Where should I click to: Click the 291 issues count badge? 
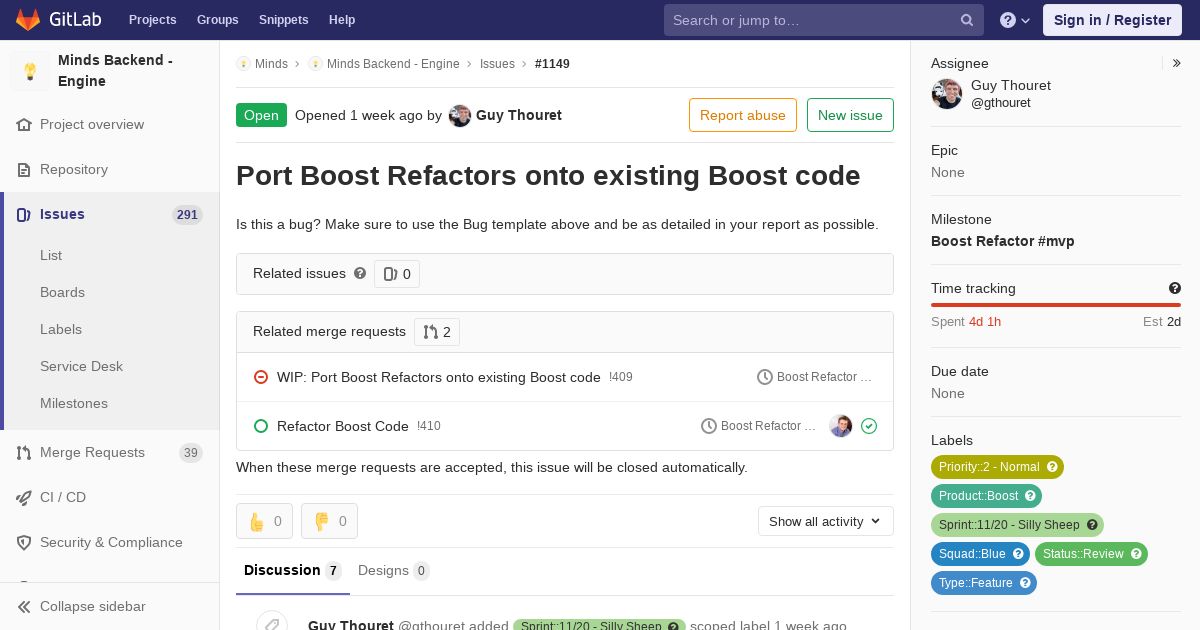[x=187, y=215]
